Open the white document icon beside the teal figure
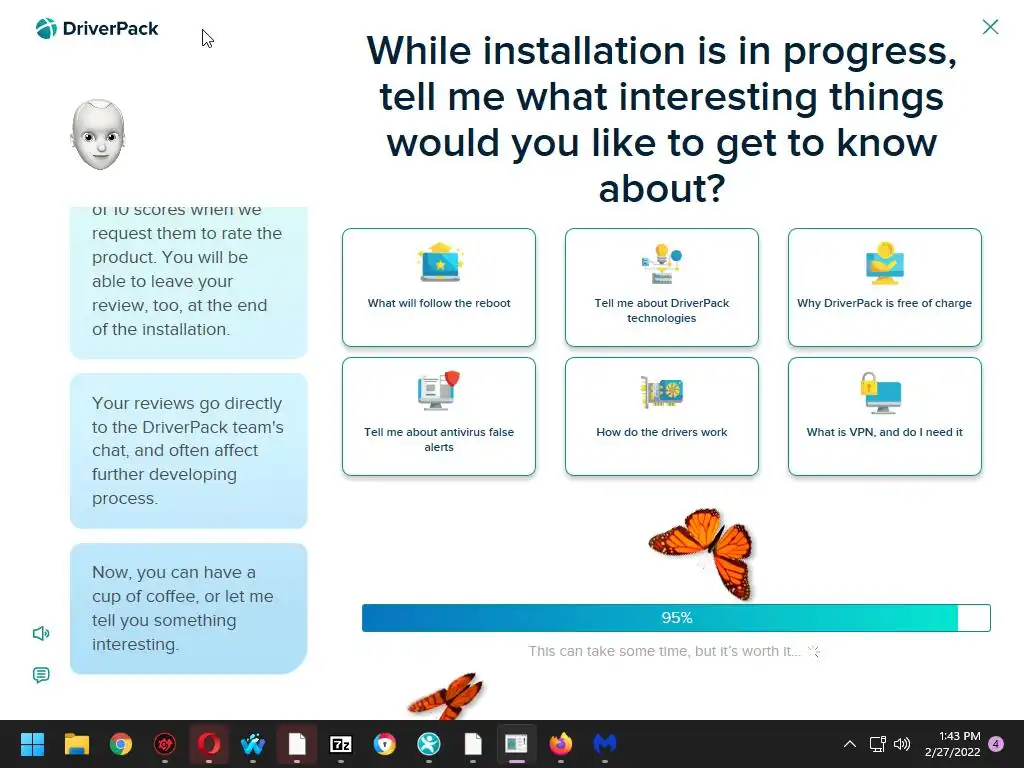This screenshot has height=768, width=1024. (x=473, y=744)
